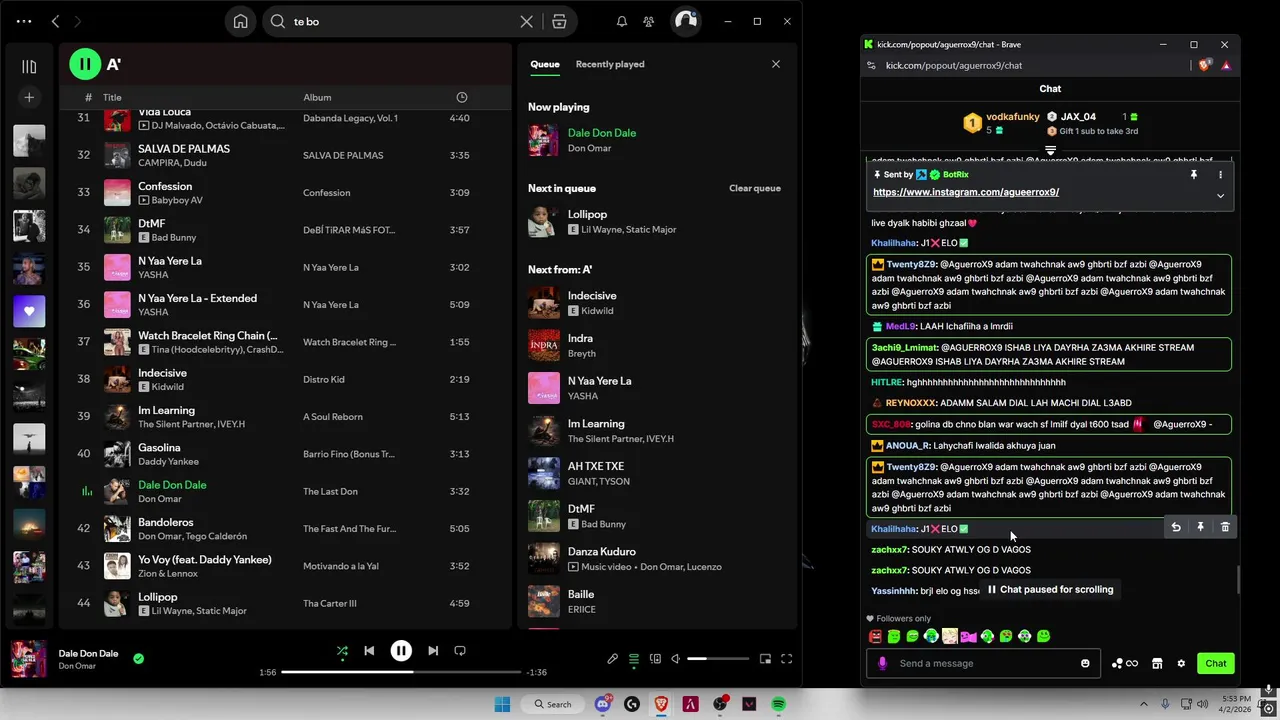
Task: Open the mini player icon
Action: (x=765, y=659)
